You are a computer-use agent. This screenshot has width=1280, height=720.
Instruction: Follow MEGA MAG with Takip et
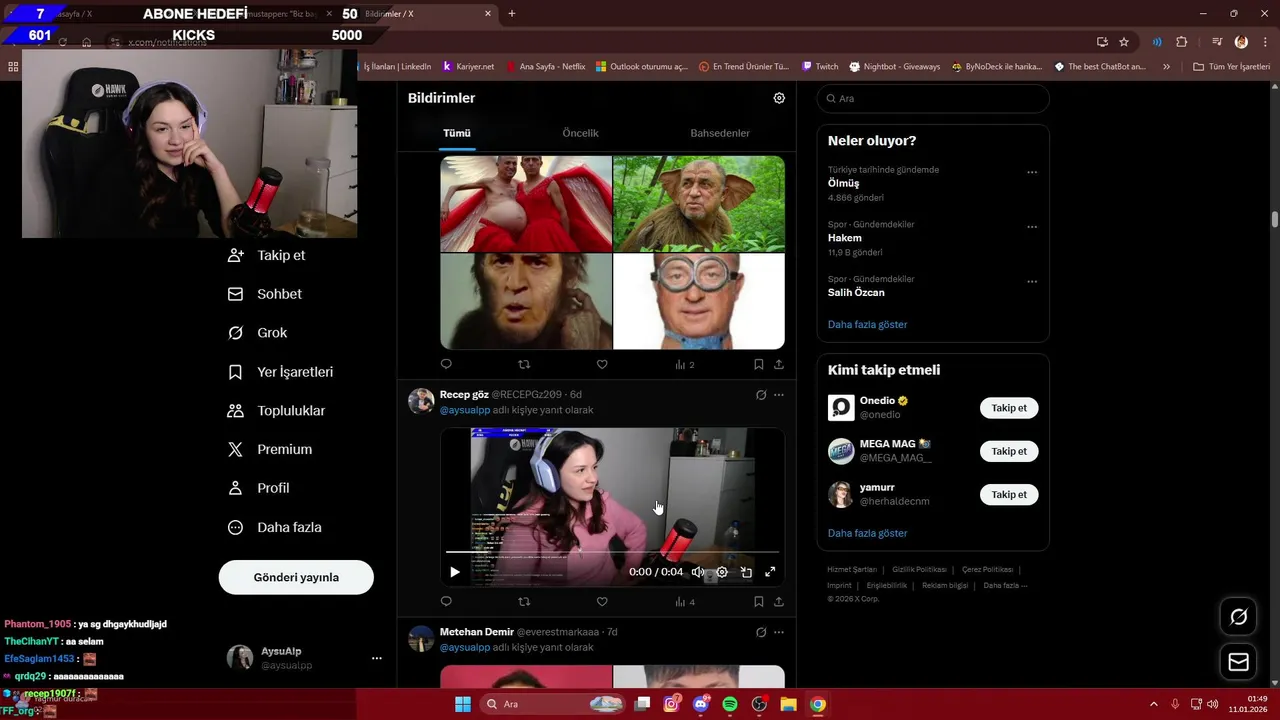(1009, 451)
